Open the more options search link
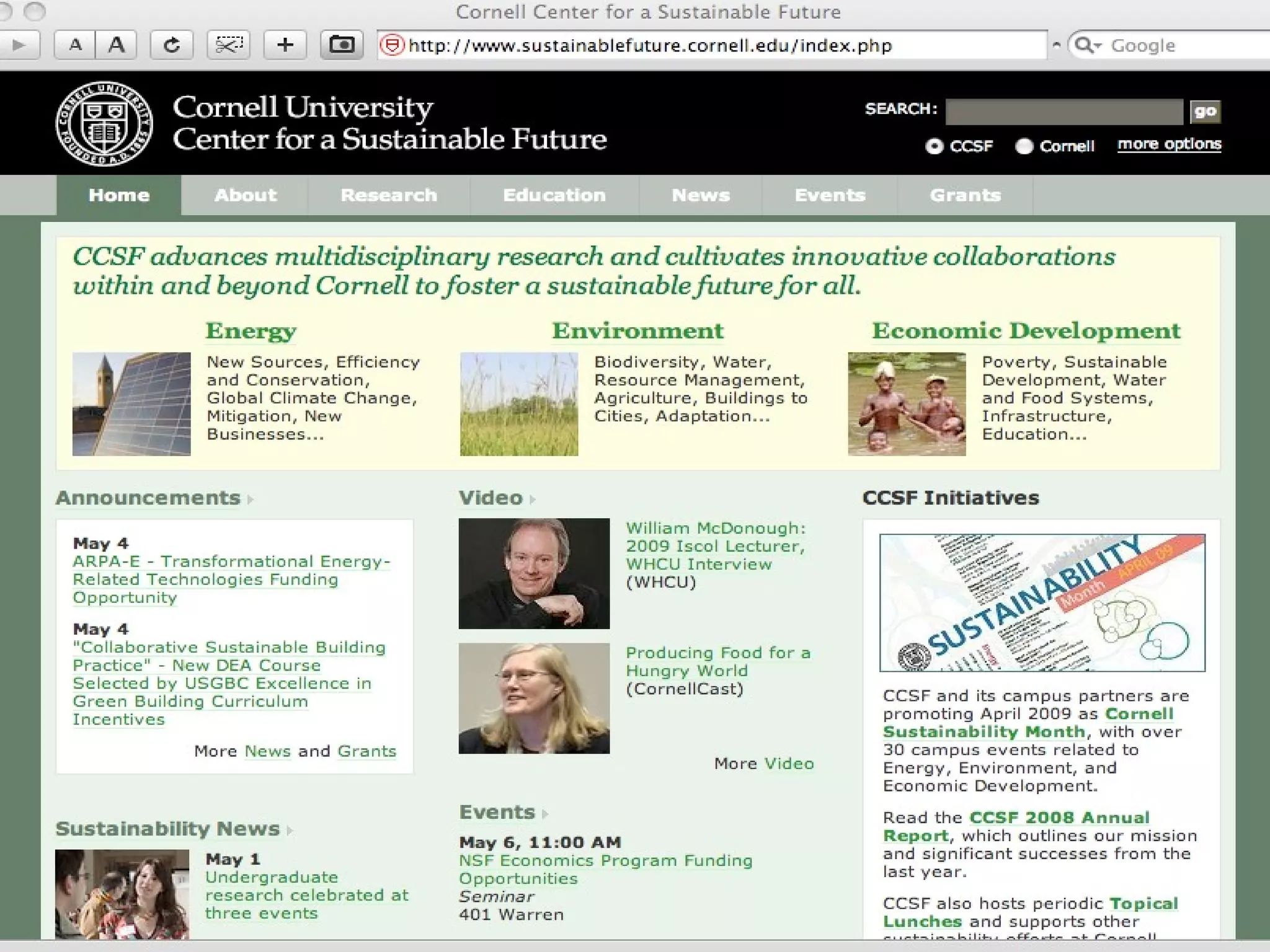Image resolution: width=1270 pixels, height=952 pixels. 1169,144
